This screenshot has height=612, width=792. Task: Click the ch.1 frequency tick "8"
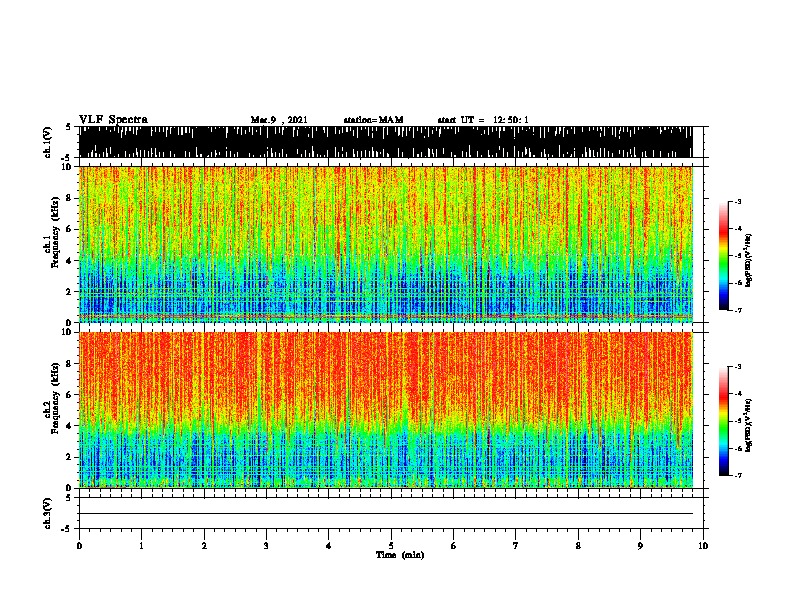point(69,198)
